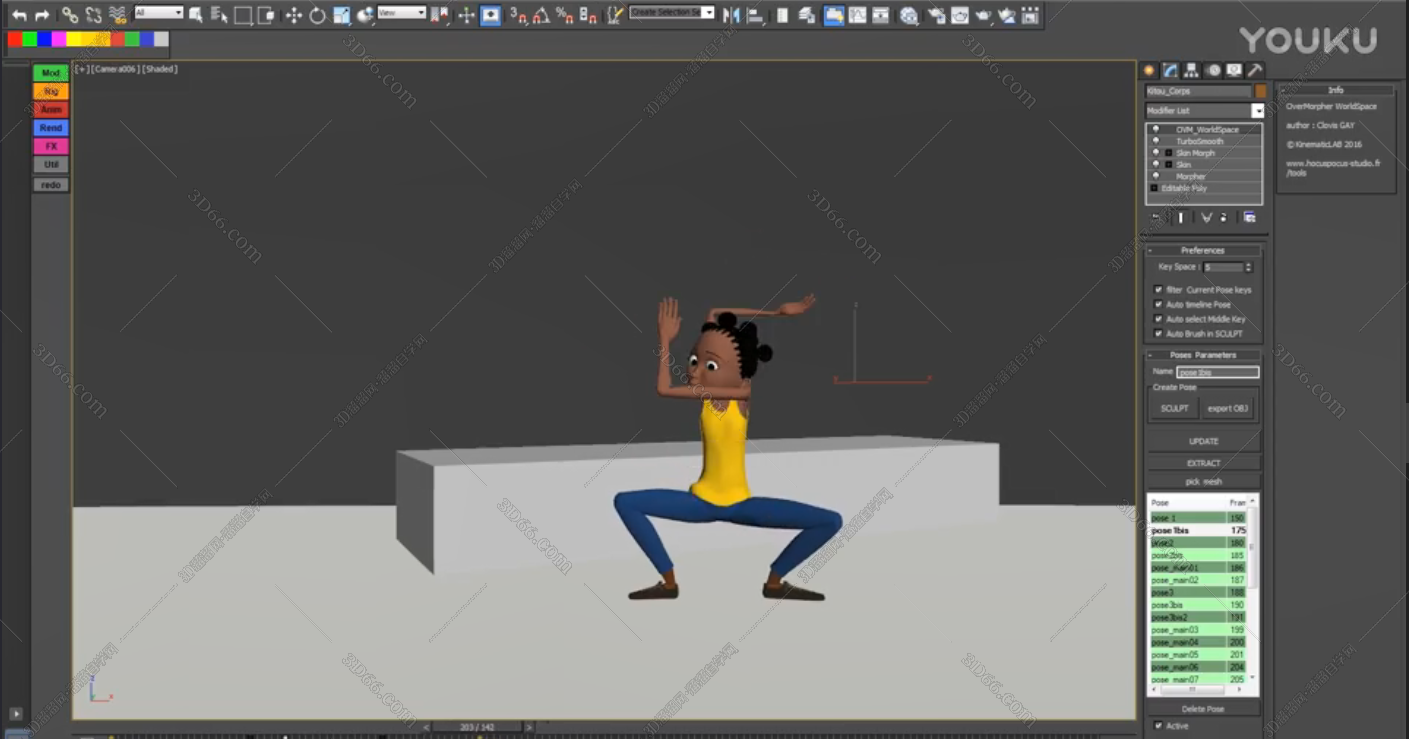This screenshot has width=1409, height=739.
Task: Select the Select and Move tool
Action: (x=294, y=15)
